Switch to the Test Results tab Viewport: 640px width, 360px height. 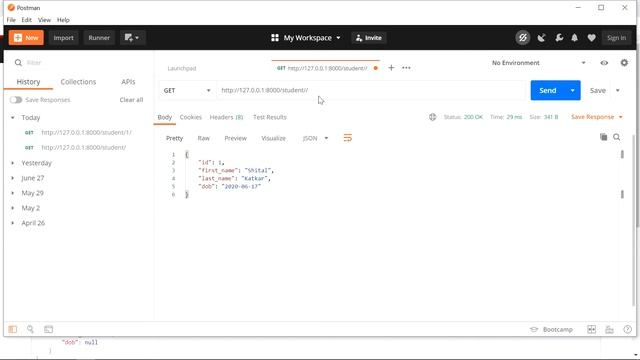coord(270,117)
